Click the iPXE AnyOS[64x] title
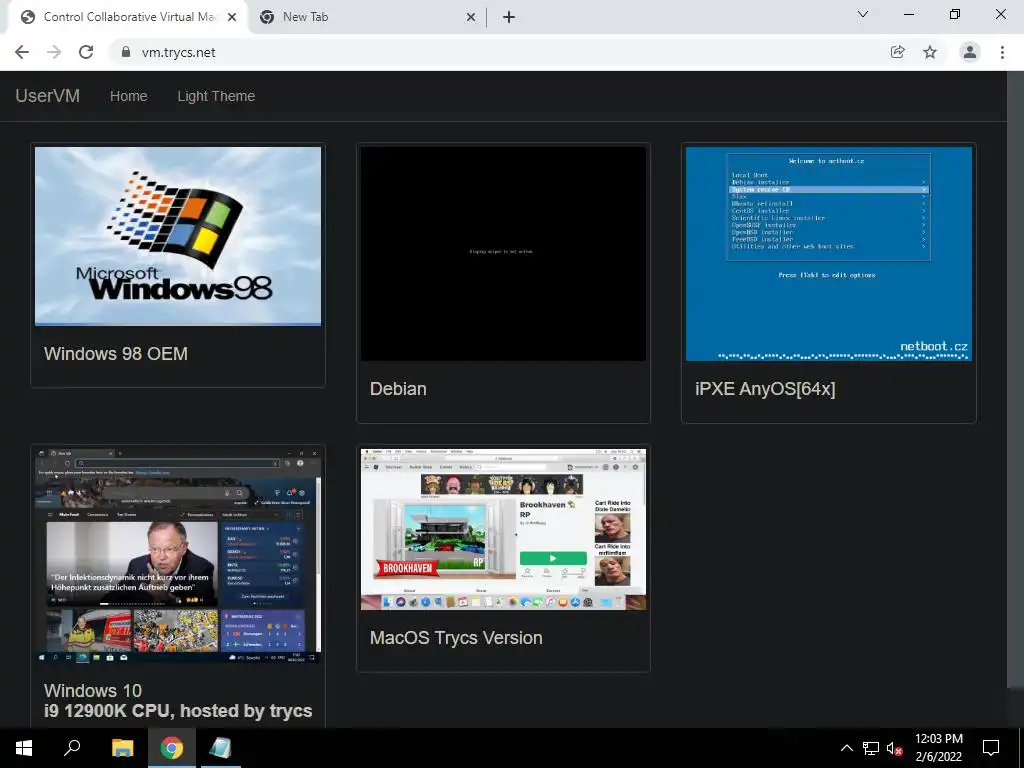 click(765, 389)
